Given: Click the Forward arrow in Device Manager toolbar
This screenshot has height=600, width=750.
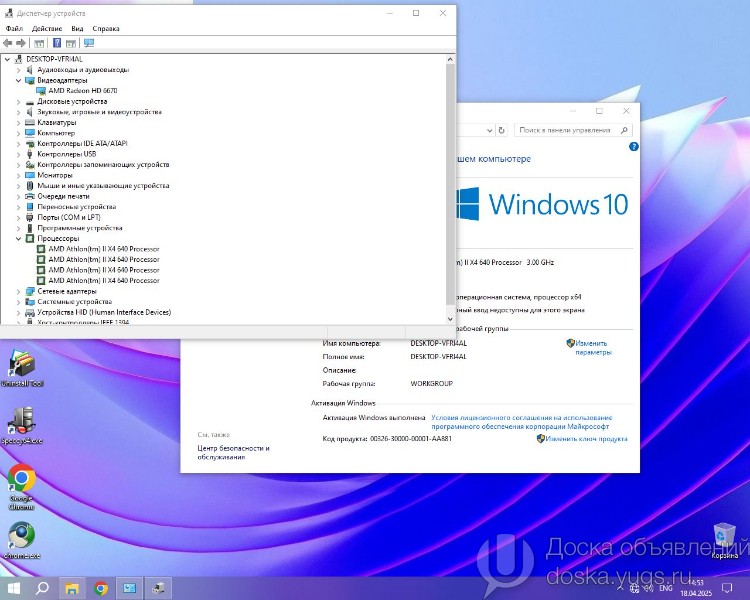Looking at the screenshot, I should pos(21,43).
